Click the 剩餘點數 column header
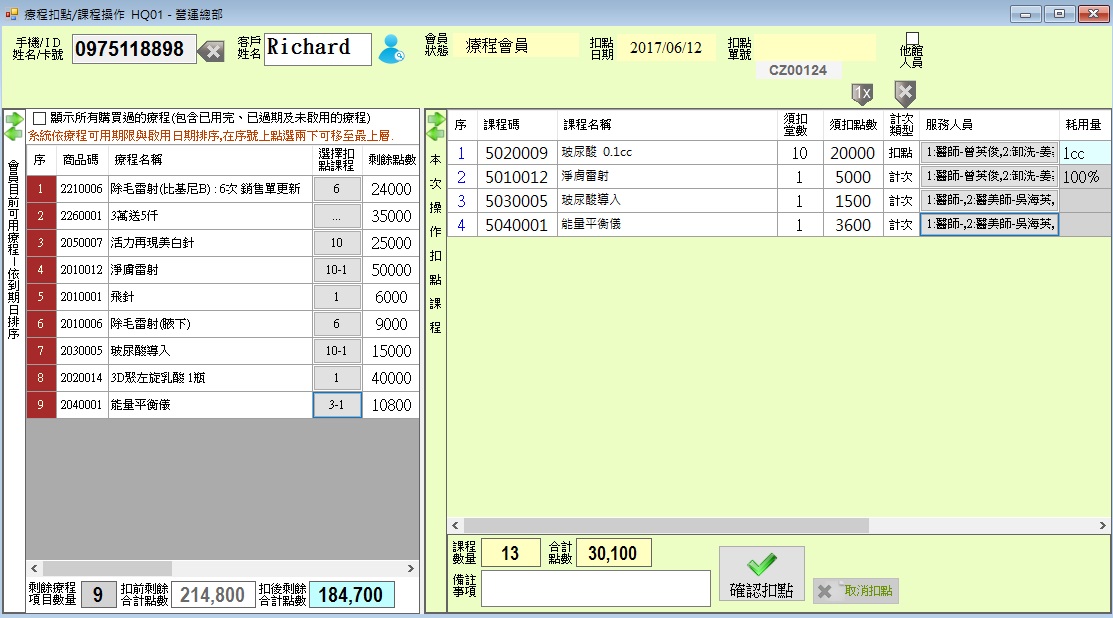 391,159
